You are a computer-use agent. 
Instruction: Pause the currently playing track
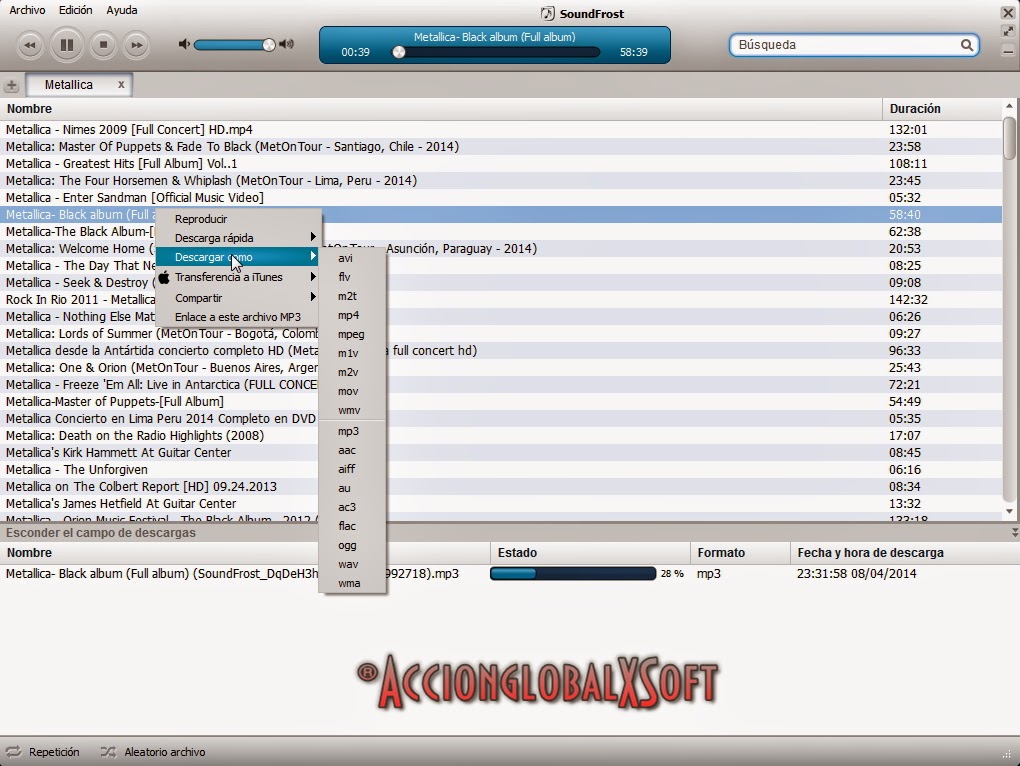point(66,45)
